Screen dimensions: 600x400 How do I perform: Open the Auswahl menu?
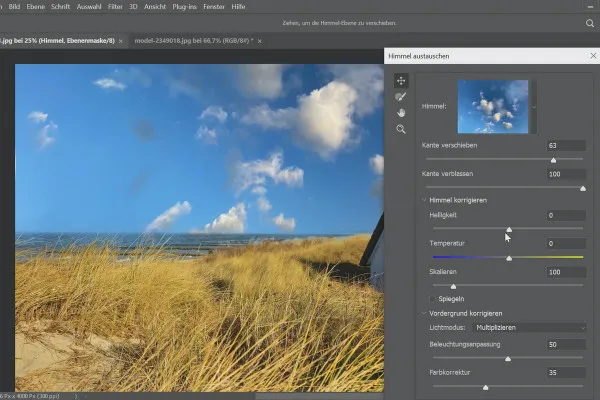click(x=89, y=7)
